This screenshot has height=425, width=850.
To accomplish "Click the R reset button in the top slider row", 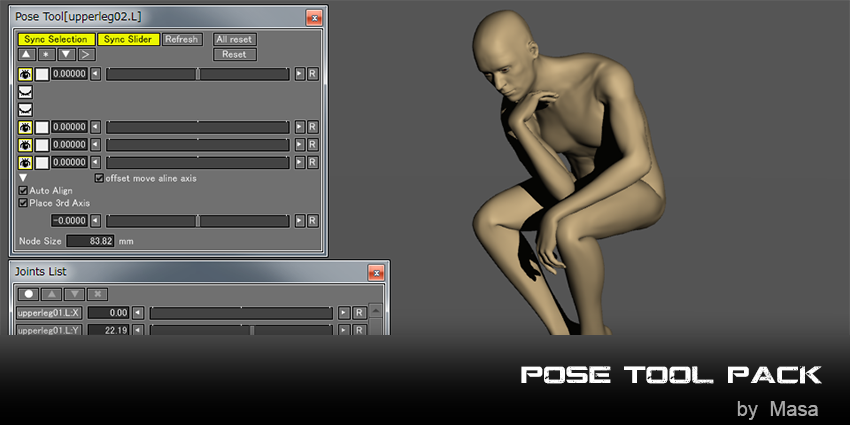I will (x=313, y=74).
